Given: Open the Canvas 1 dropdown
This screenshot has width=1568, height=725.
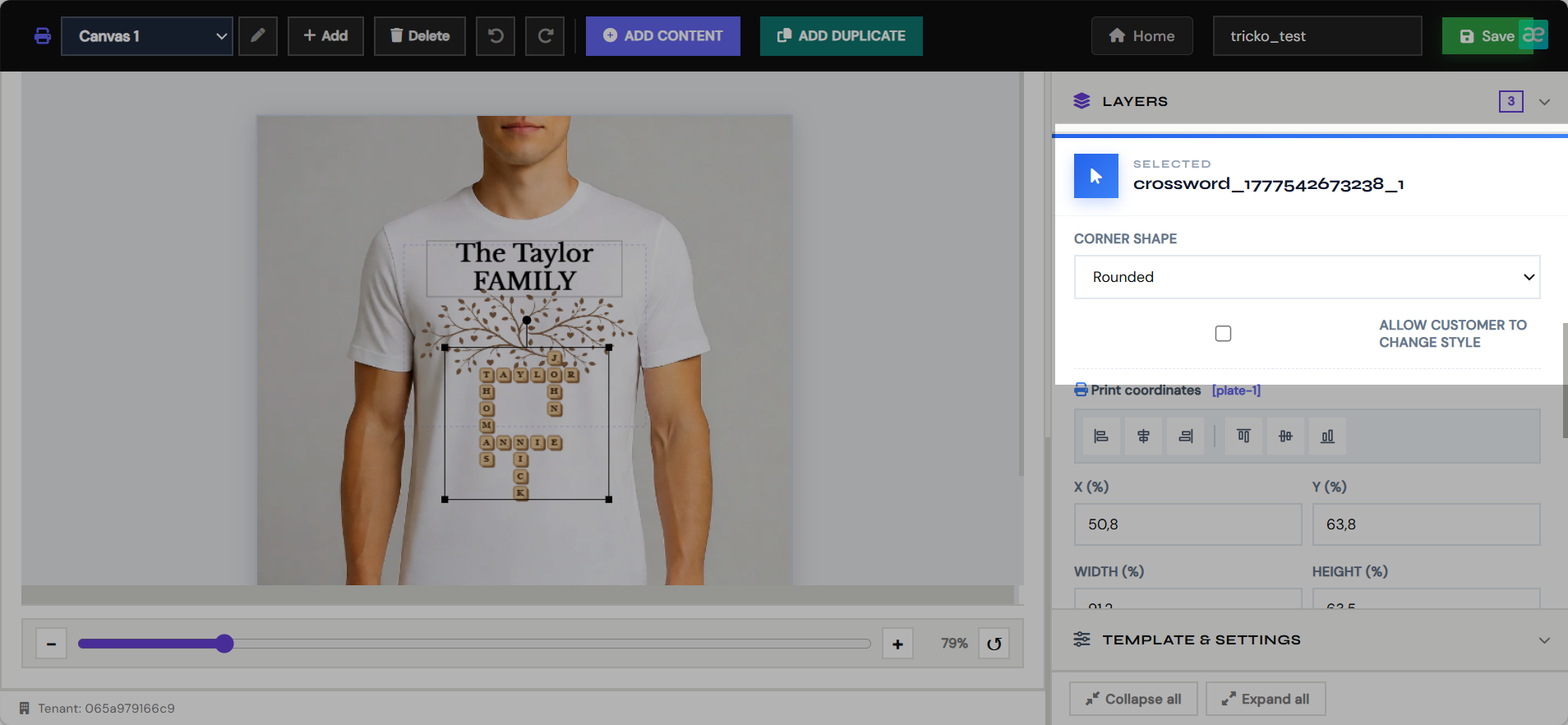Looking at the screenshot, I should pyautogui.click(x=147, y=36).
